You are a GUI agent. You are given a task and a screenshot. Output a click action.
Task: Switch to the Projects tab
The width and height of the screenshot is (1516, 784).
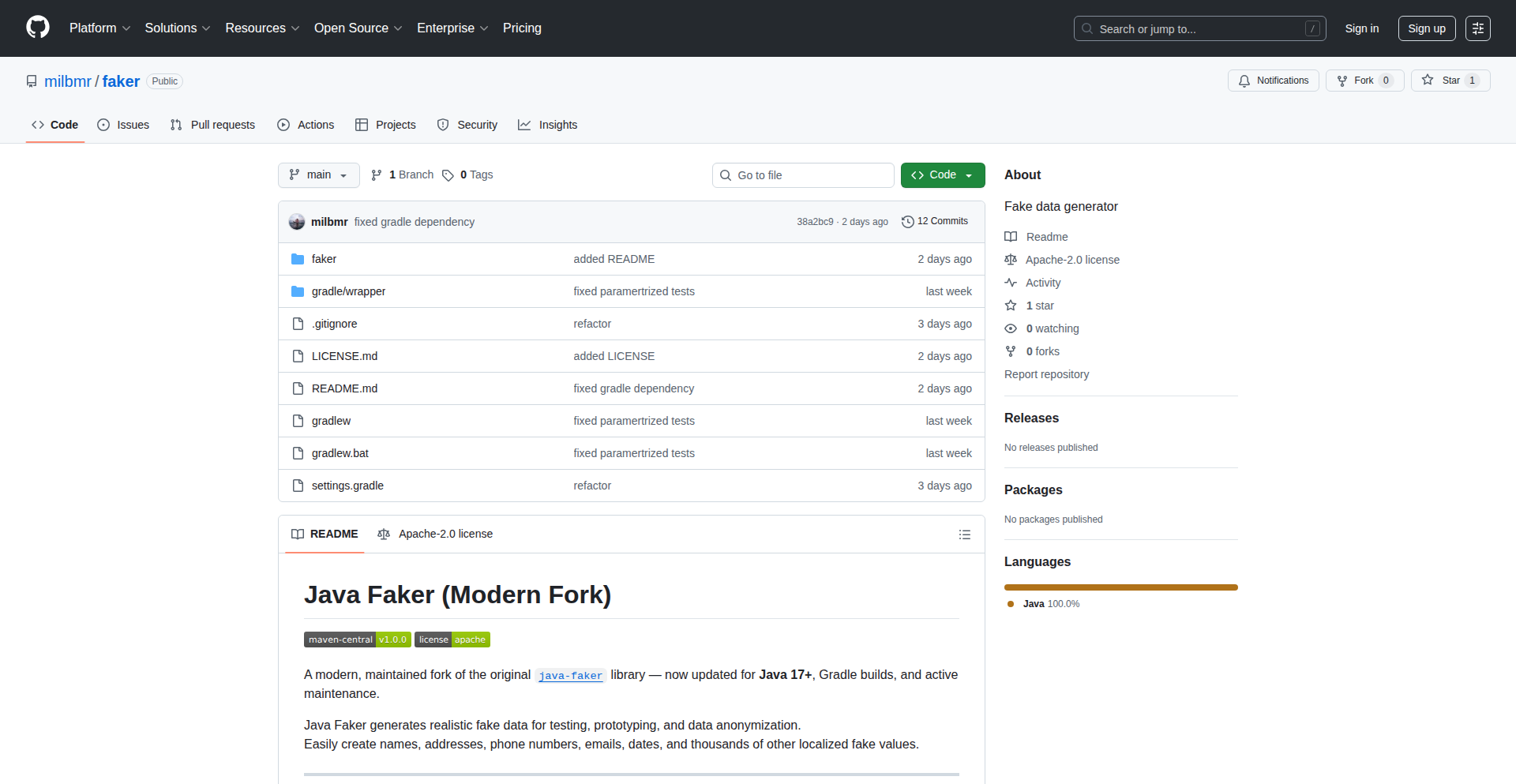pos(385,125)
